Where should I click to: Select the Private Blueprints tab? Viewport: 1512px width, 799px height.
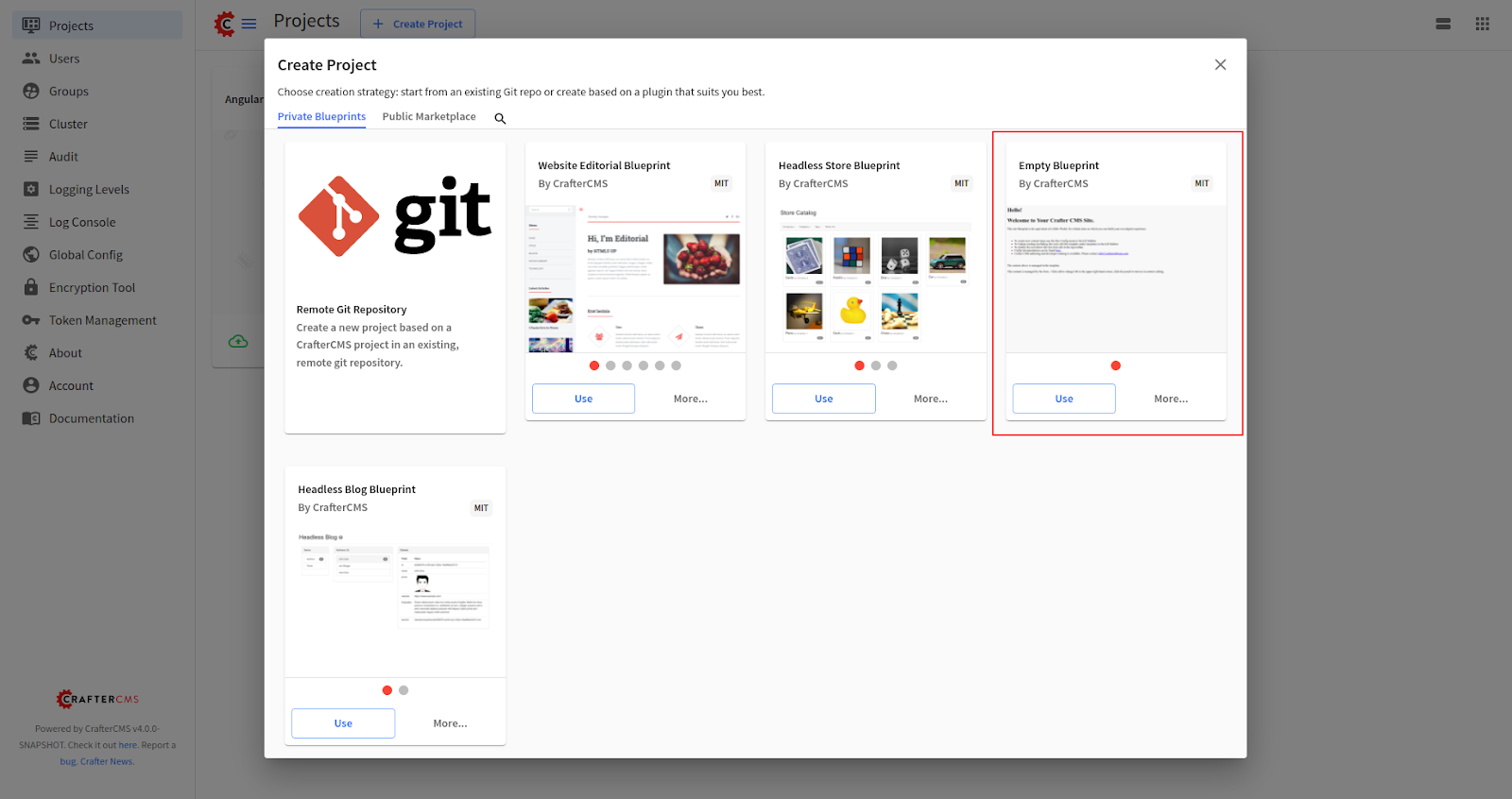[321, 117]
